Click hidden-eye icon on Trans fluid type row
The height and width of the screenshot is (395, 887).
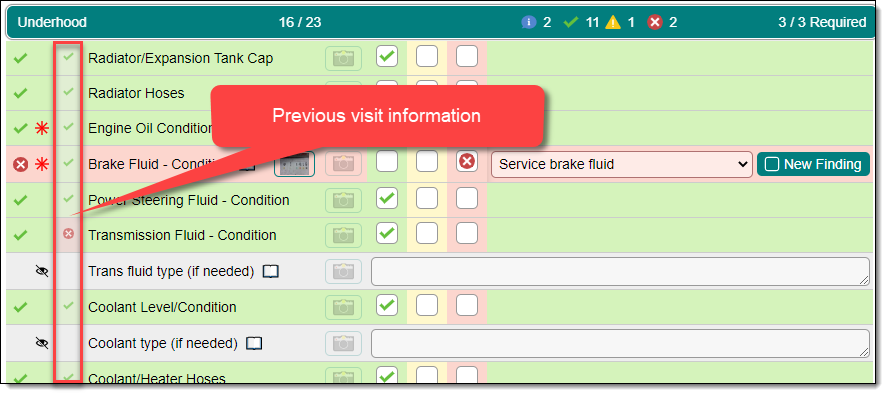pyautogui.click(x=42, y=272)
